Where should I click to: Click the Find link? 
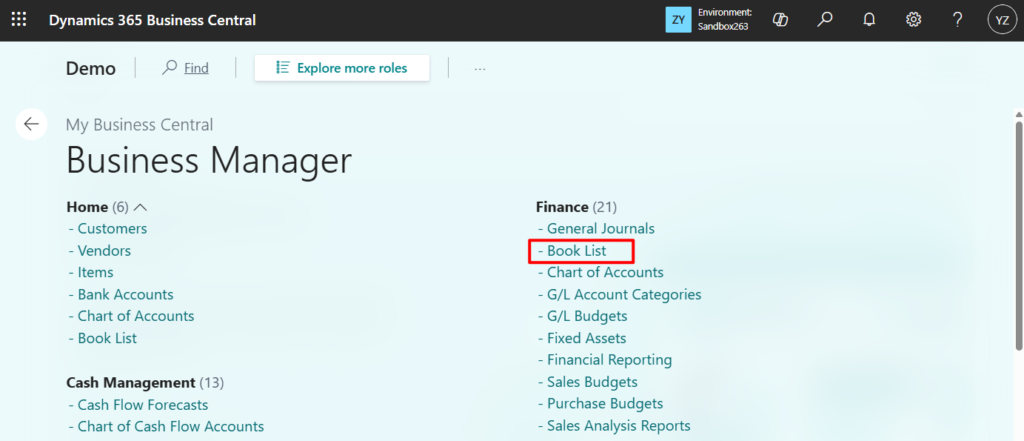pyautogui.click(x=186, y=68)
